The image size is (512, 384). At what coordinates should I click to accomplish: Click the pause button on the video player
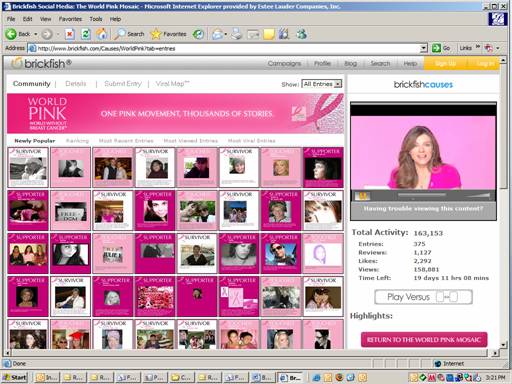[x=362, y=196]
